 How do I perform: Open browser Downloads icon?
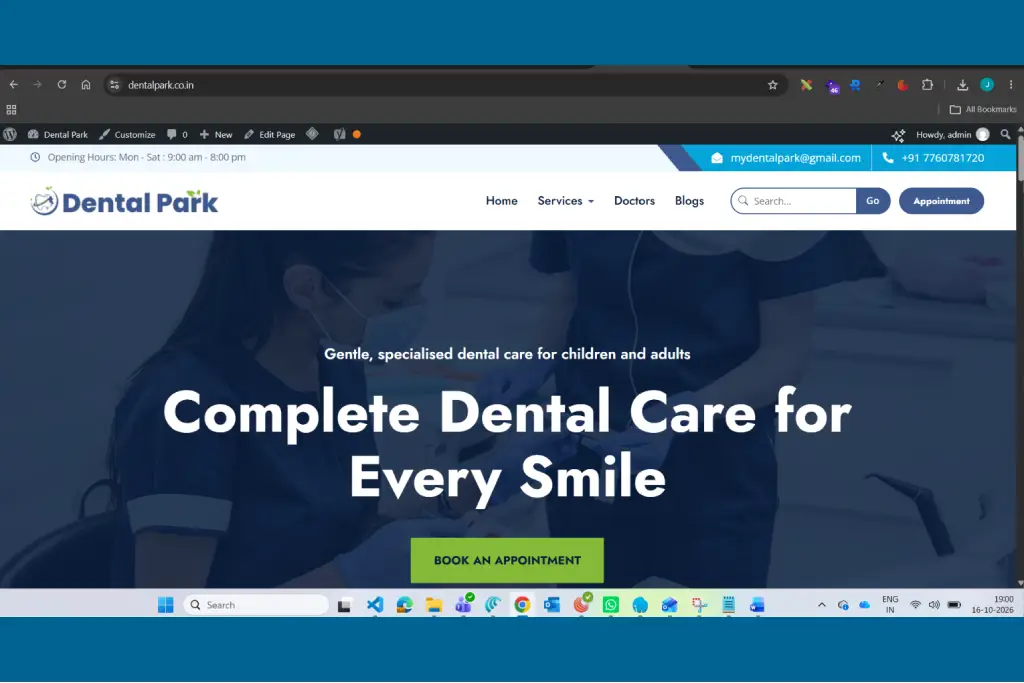(963, 85)
